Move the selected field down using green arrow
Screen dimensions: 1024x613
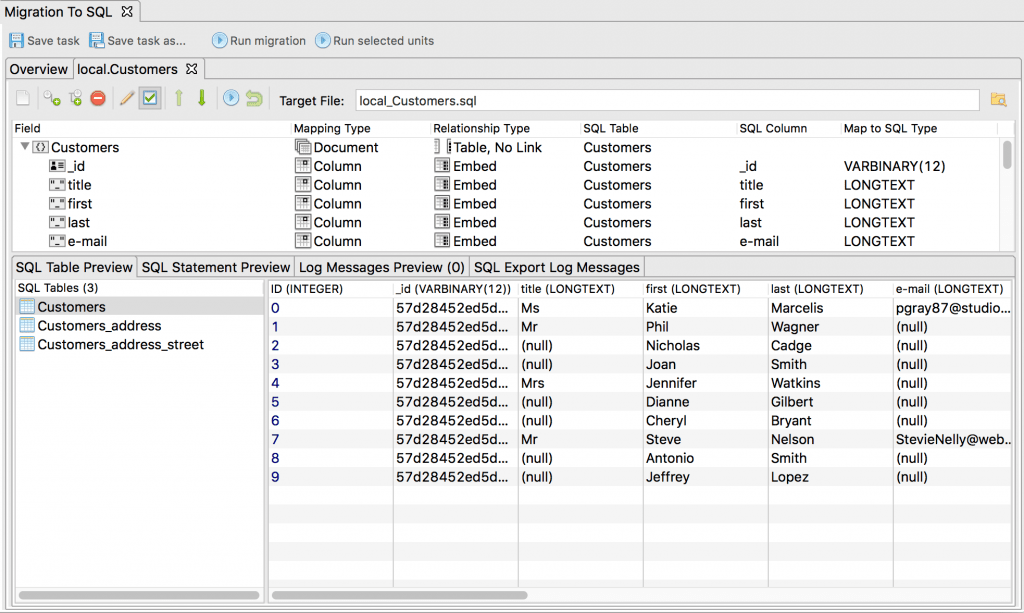(x=201, y=98)
